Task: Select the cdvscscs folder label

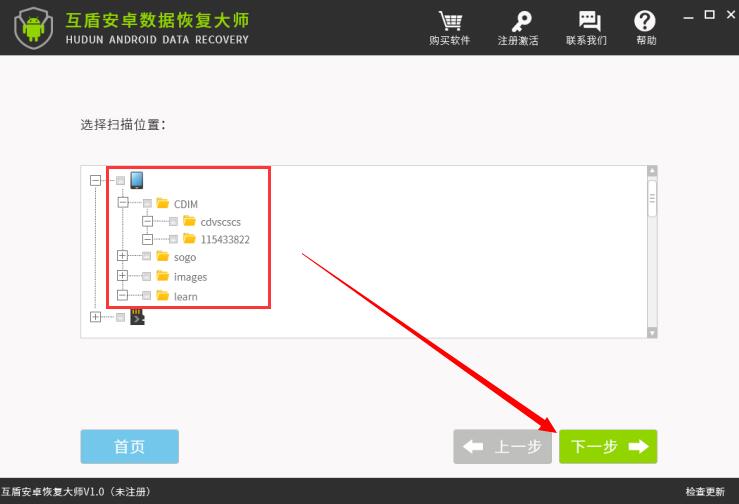Action: coord(221,222)
